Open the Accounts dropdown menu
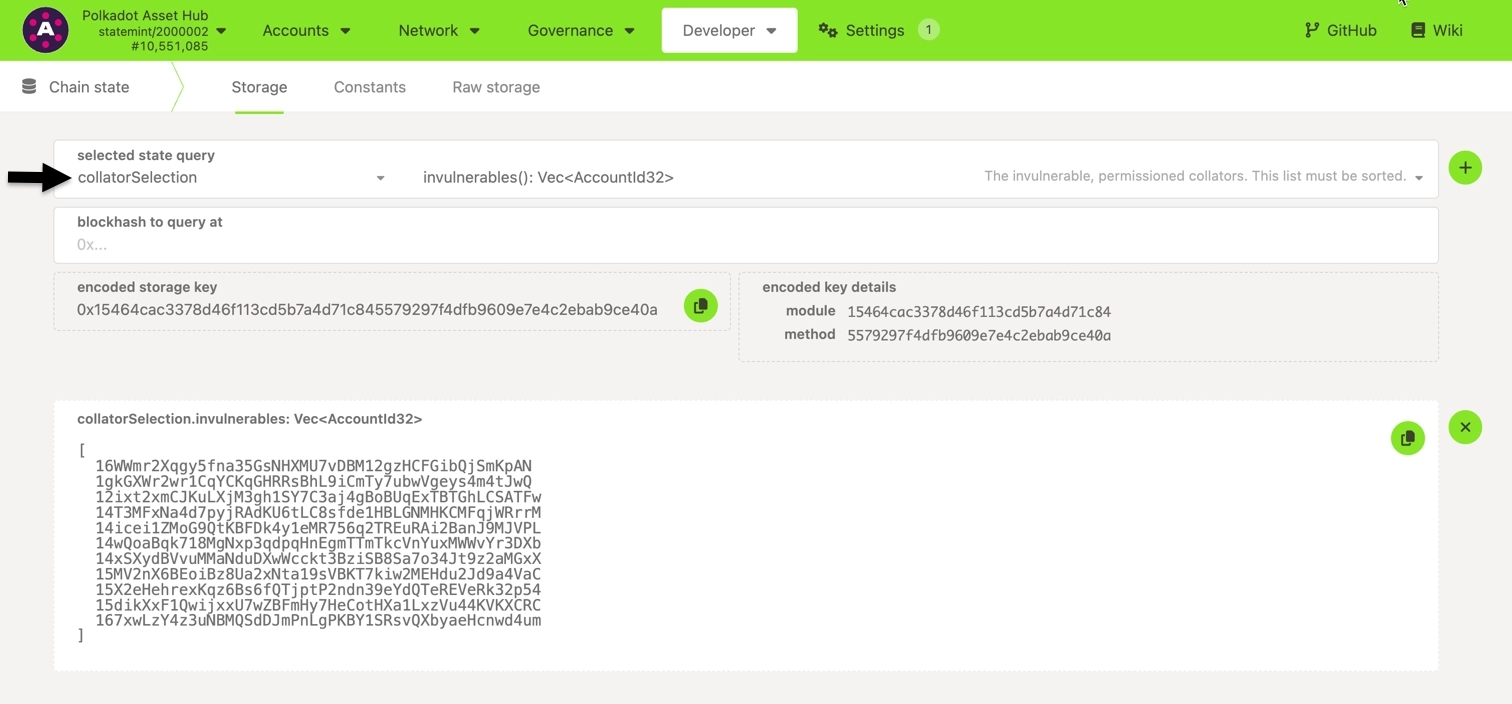The image size is (1512, 704). tap(306, 30)
